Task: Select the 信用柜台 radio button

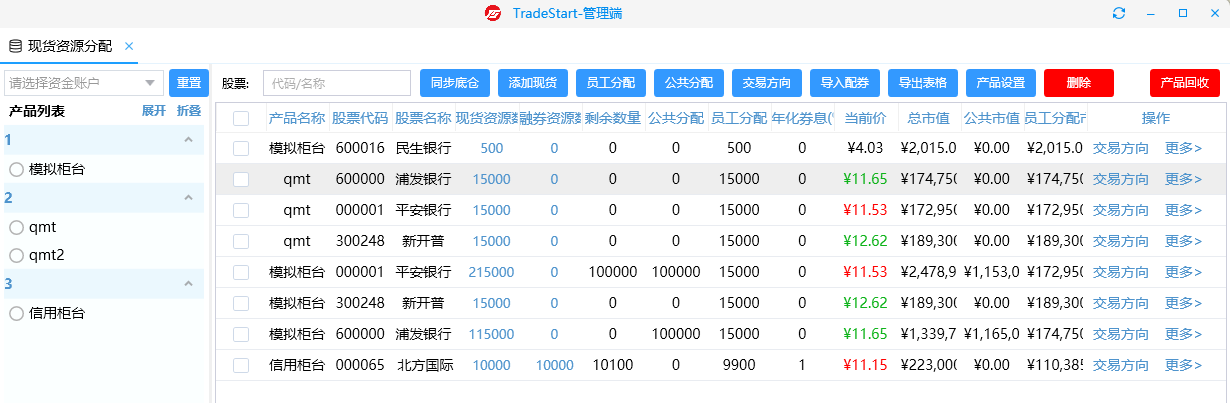Action: pos(16,313)
